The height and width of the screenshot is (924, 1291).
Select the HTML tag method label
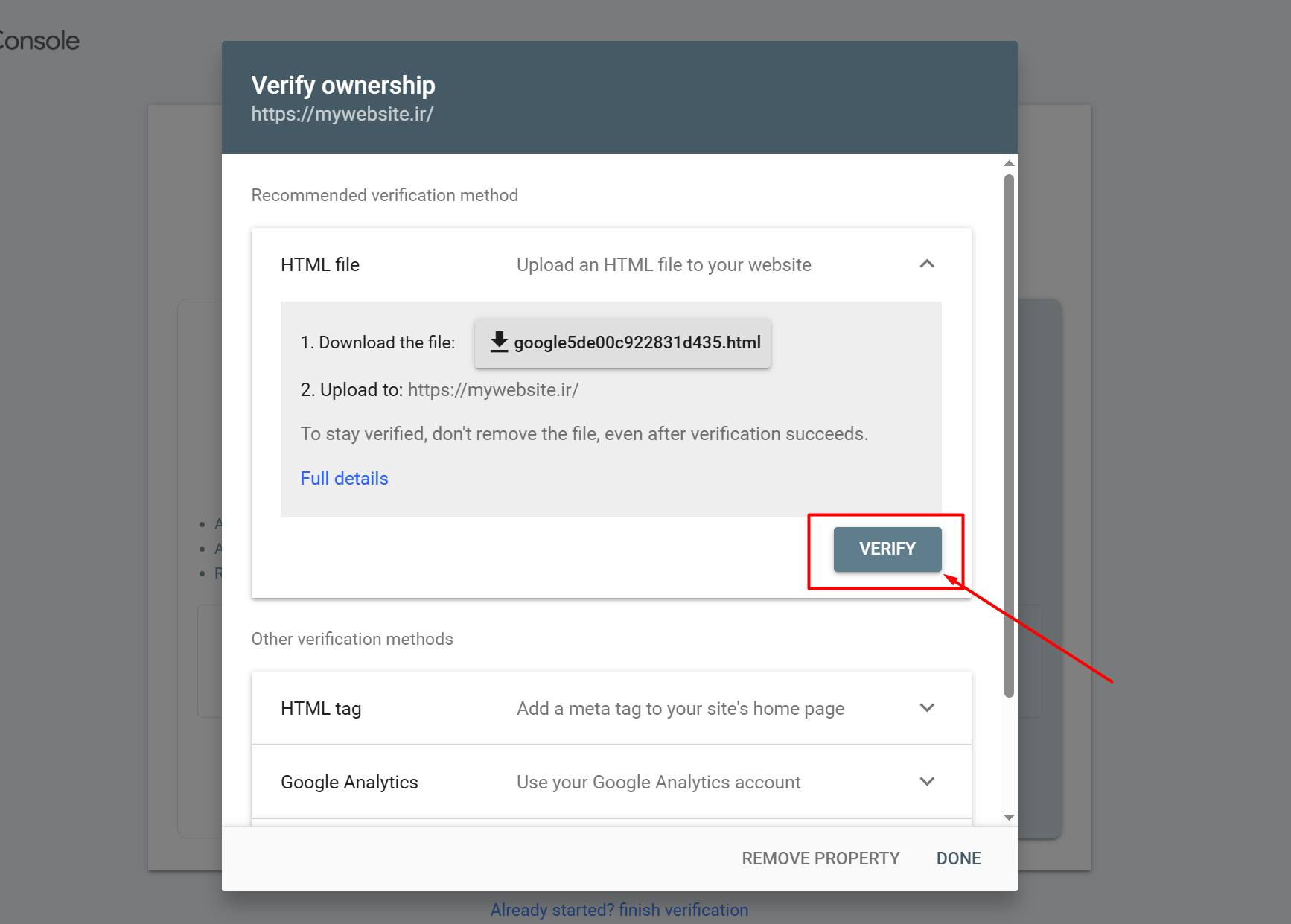321,708
